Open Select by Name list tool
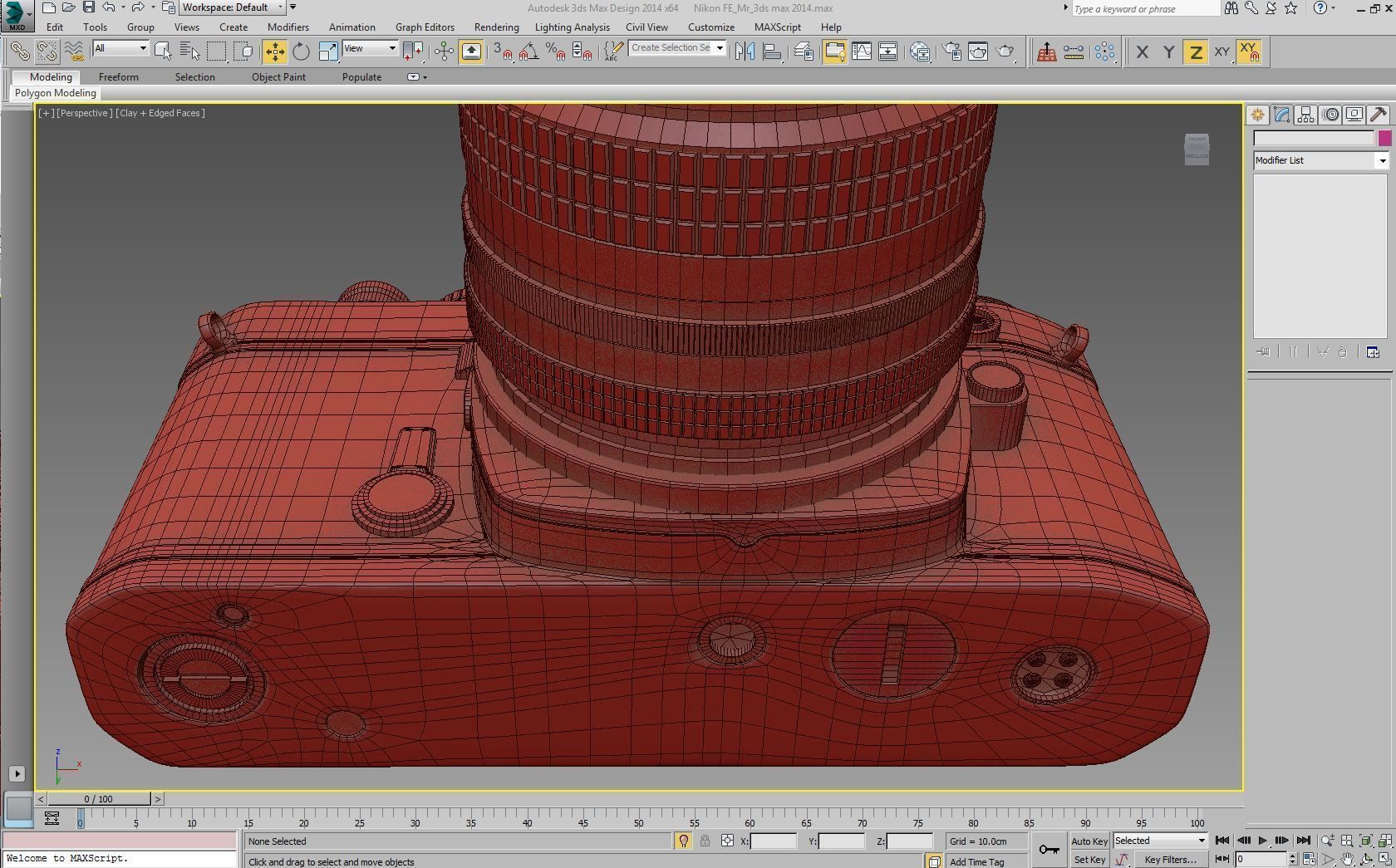This screenshot has width=1396, height=868. point(189,51)
